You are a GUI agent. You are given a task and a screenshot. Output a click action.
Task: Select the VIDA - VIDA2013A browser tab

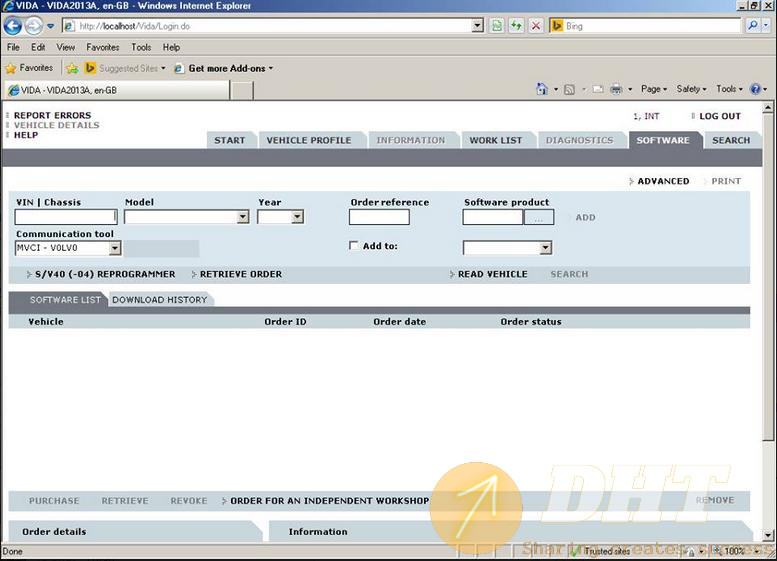pyautogui.click(x=117, y=90)
